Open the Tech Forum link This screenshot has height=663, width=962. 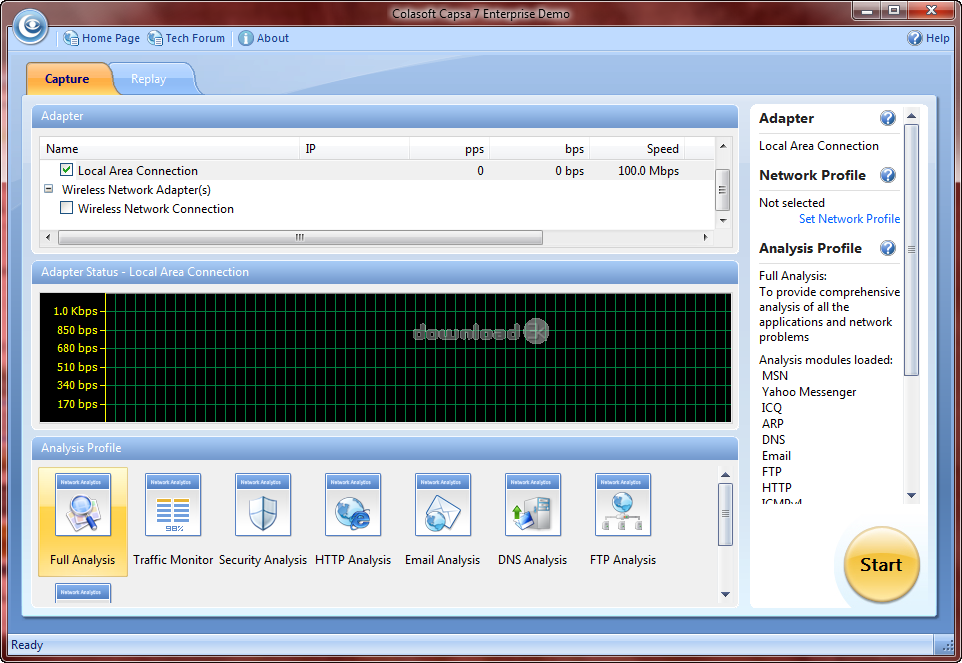pos(187,38)
